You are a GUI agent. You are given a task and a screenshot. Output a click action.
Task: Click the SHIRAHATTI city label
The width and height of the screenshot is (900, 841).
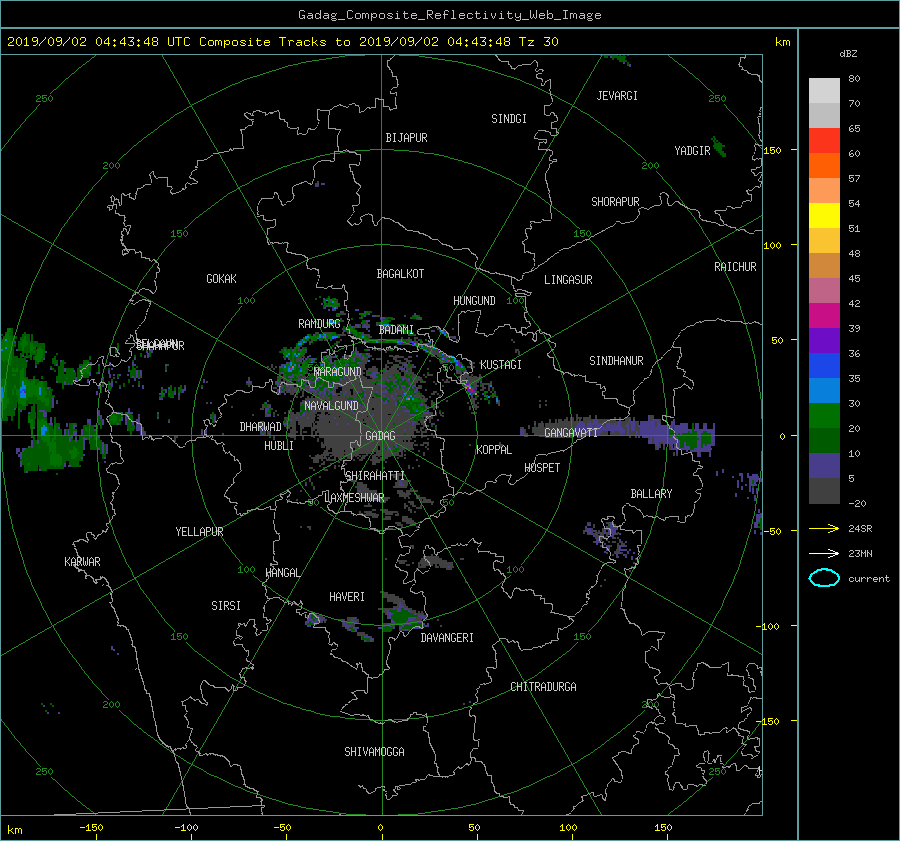pyautogui.click(x=375, y=476)
